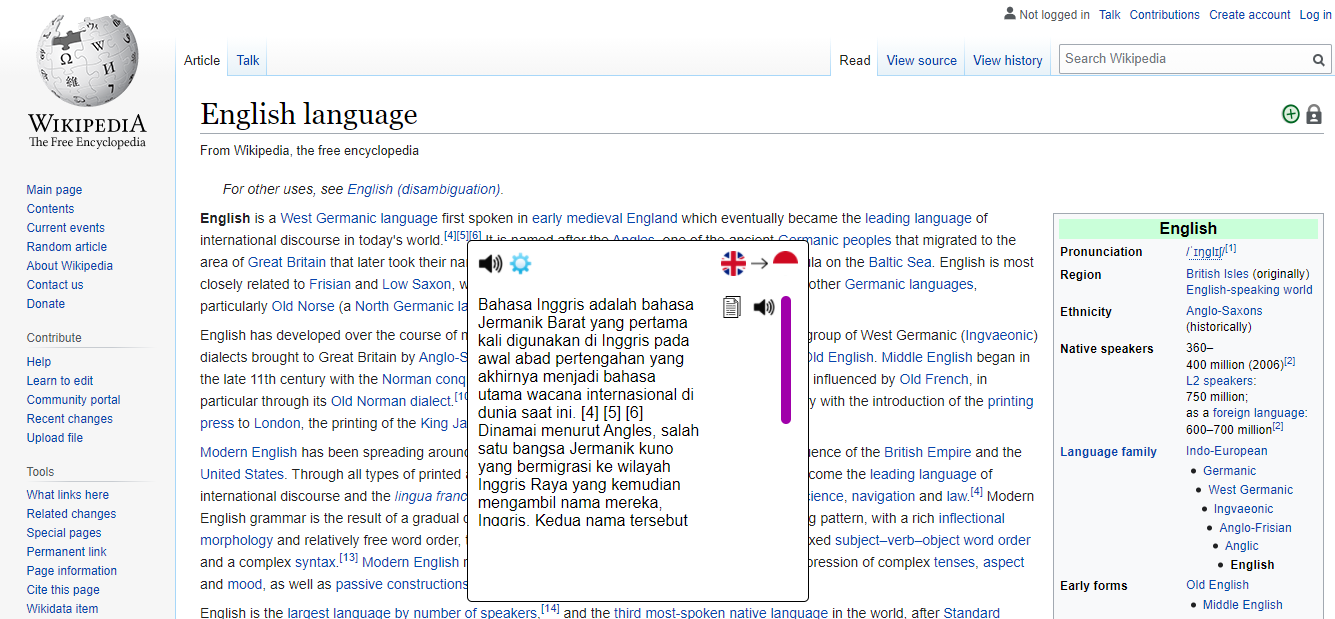
Task: Open British Empire link
Action: [x=927, y=452]
